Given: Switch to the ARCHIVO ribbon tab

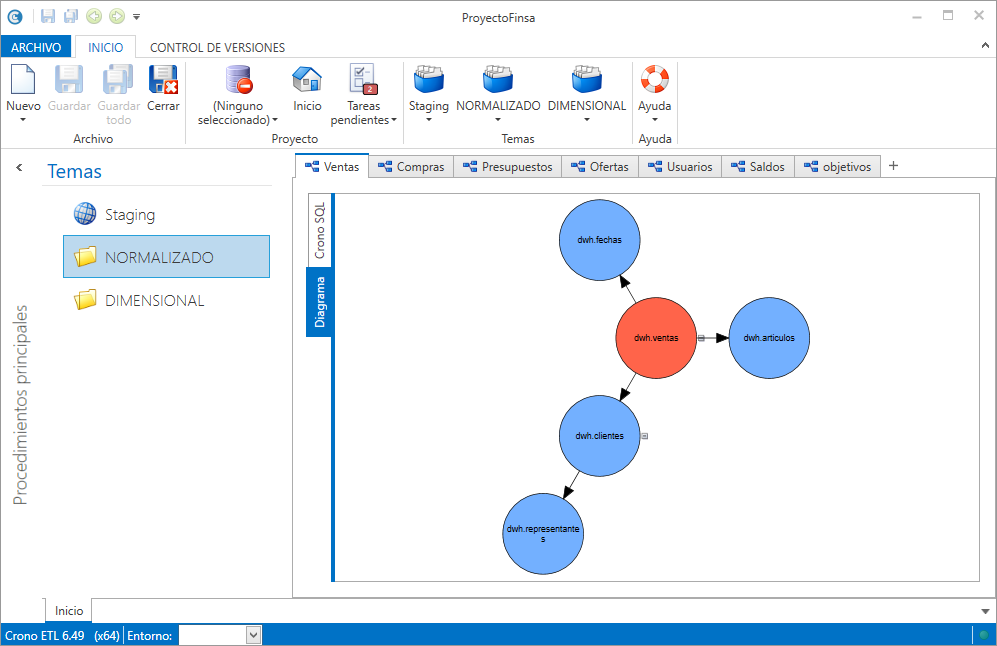Looking at the screenshot, I should pos(36,47).
